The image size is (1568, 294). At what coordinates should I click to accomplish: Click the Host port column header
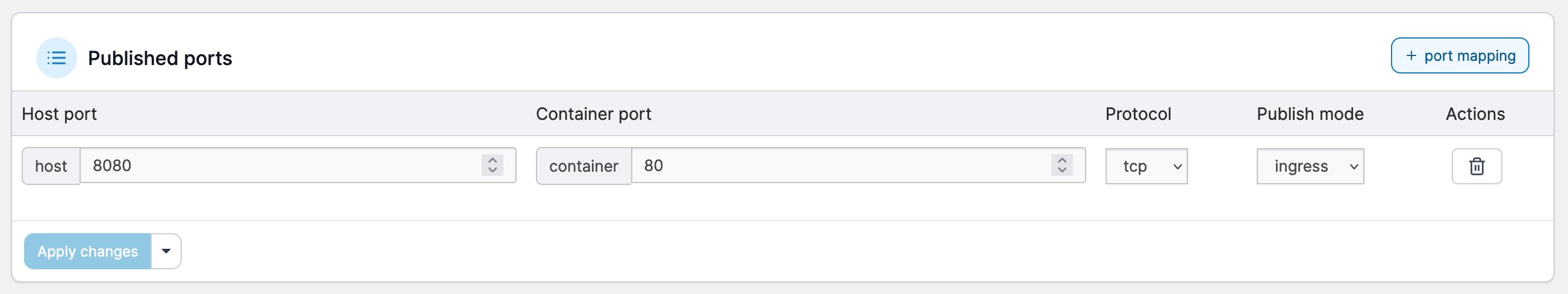[x=59, y=114]
